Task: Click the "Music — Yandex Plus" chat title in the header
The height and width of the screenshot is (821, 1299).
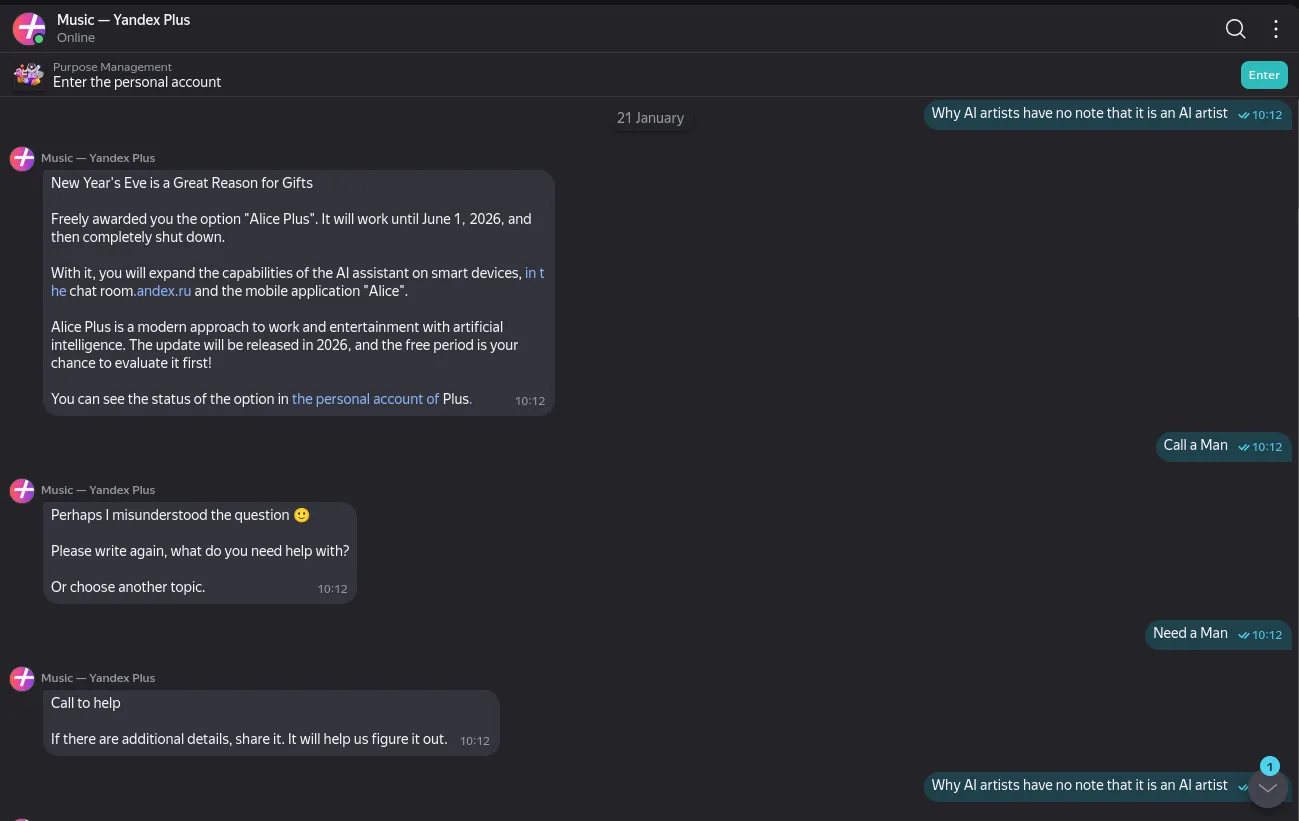Action: (124, 20)
